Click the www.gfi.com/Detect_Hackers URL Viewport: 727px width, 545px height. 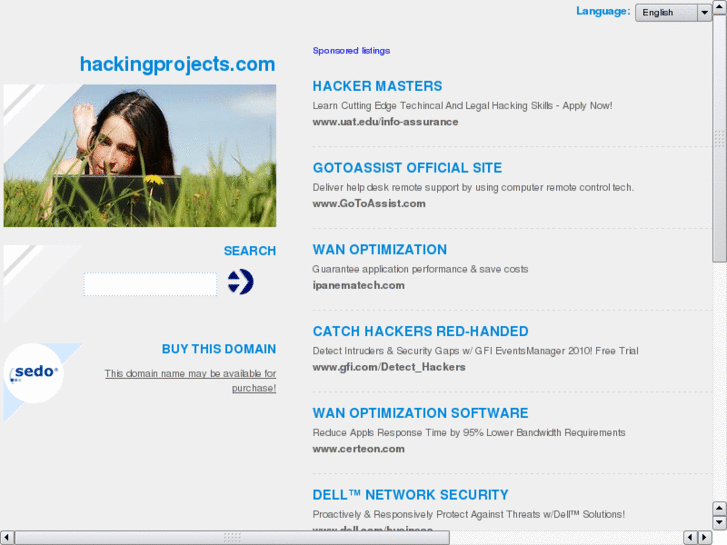click(389, 367)
